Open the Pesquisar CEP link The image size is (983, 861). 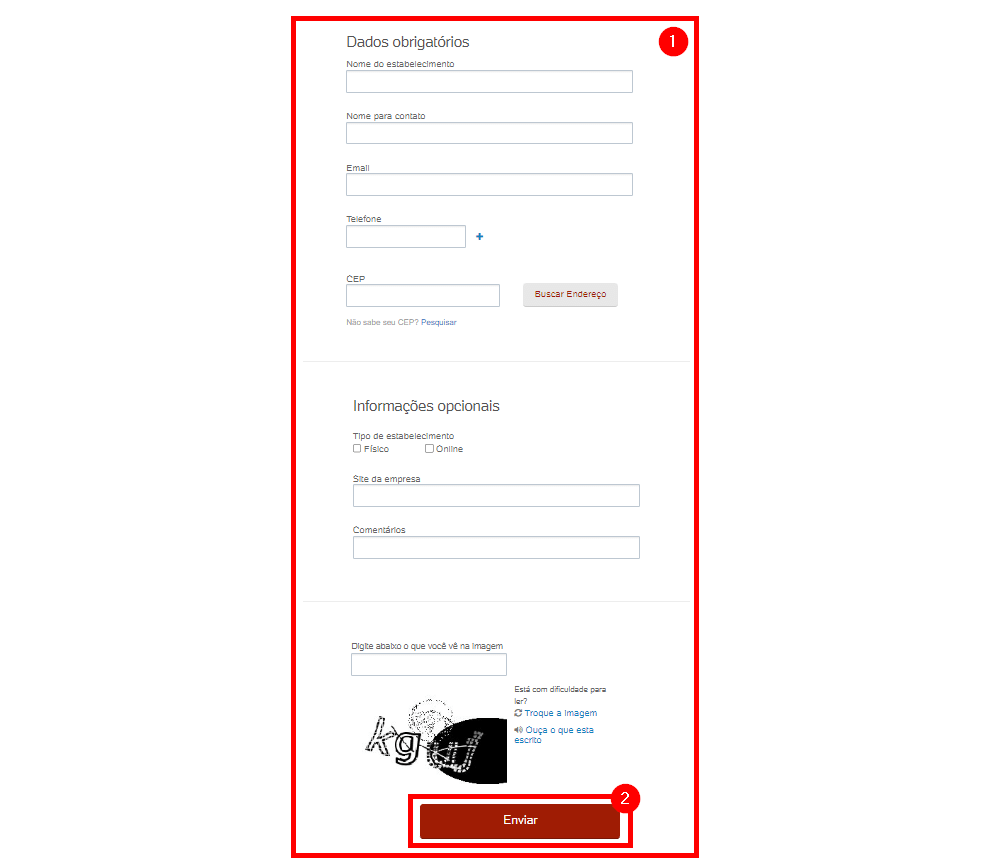click(x=439, y=322)
